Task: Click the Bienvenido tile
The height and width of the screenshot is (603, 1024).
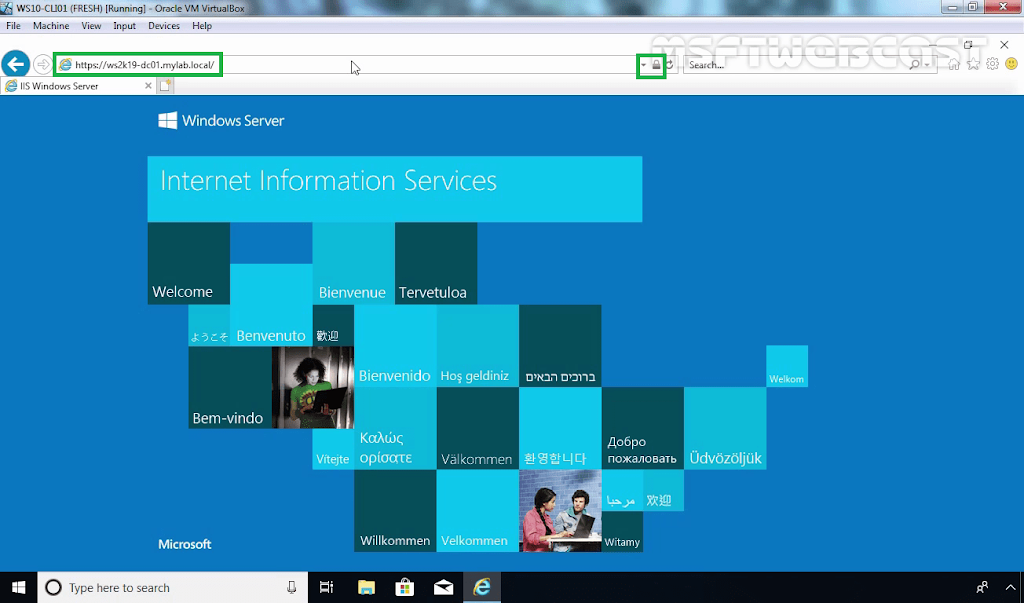Action: 395,346
